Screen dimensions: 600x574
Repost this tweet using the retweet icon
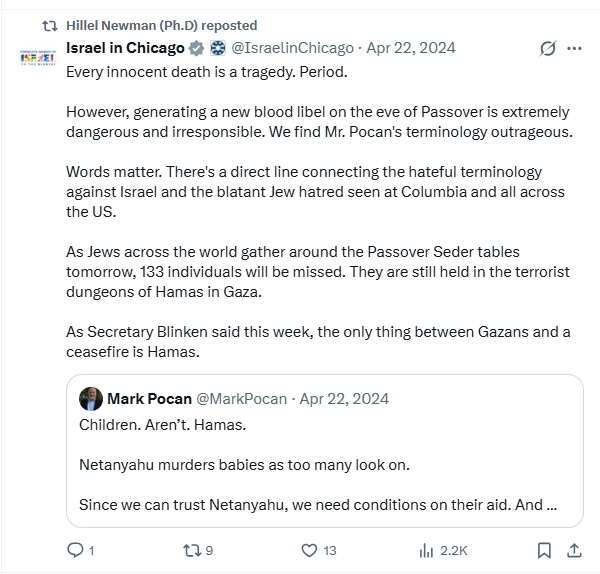pos(192,550)
